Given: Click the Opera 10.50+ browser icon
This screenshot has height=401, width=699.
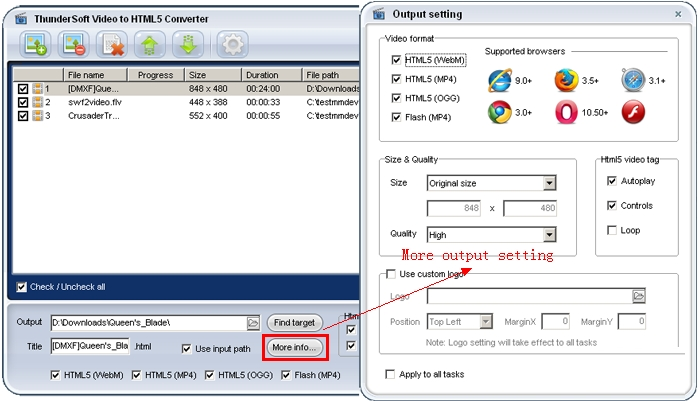Looking at the screenshot, I should (x=566, y=112).
